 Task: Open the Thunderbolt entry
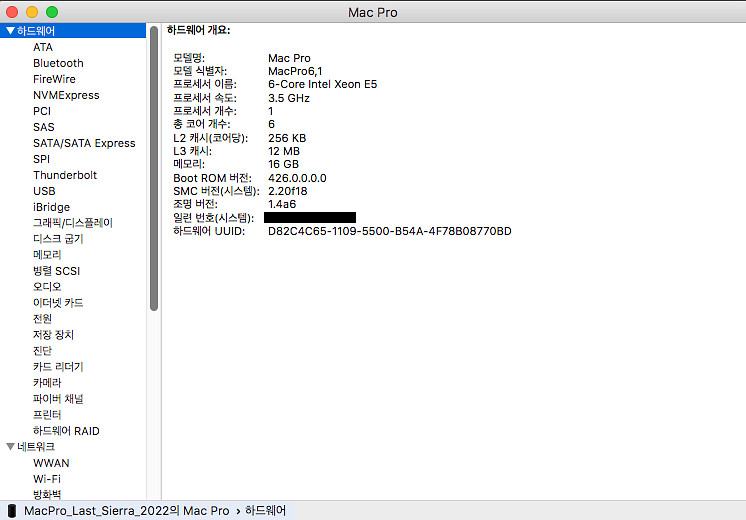[65, 175]
